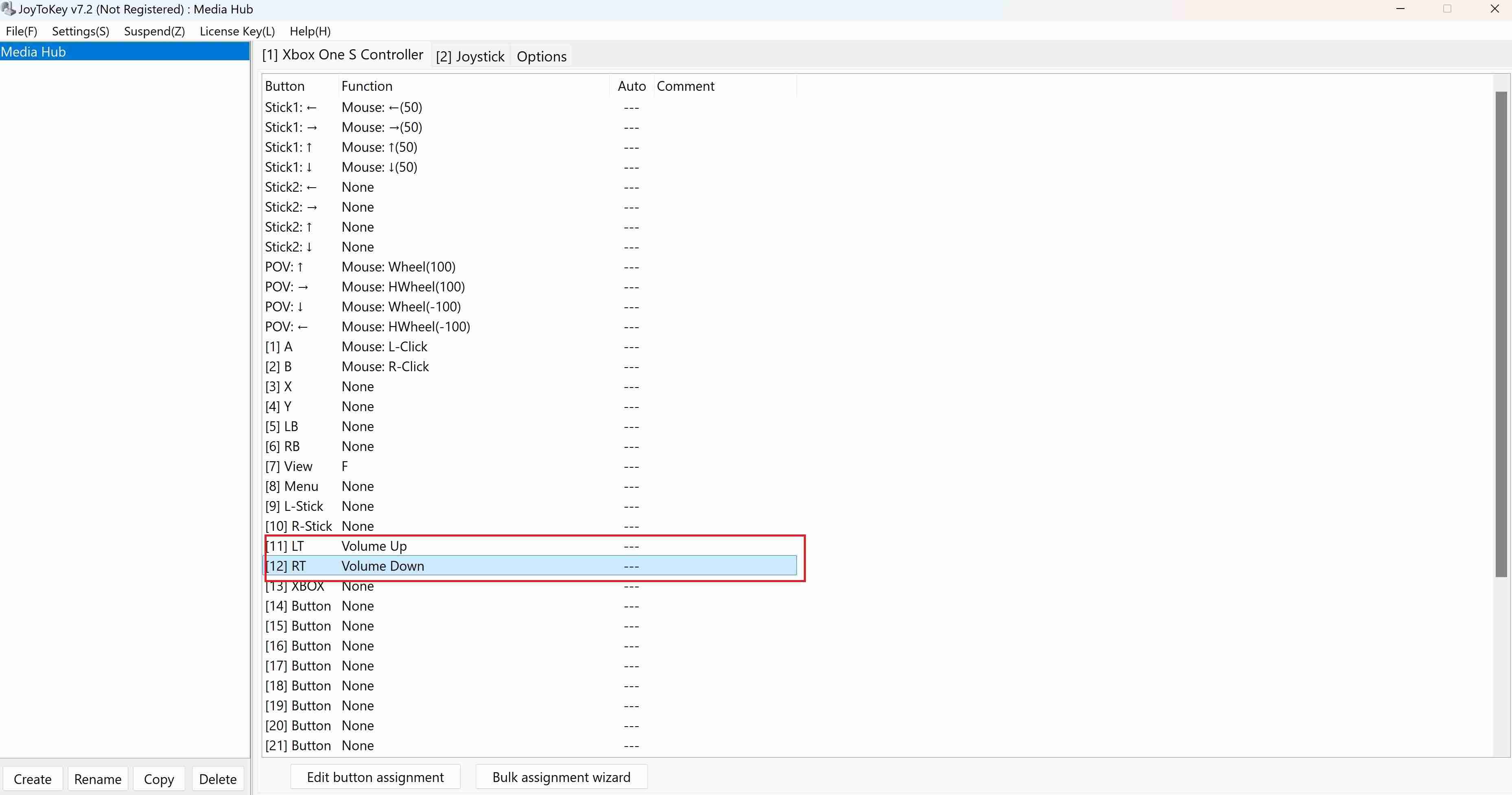Viewport: 1512px width, 795px height.
Task: Select the POV: ↑ Wheel(100) row
Action: 530,267
